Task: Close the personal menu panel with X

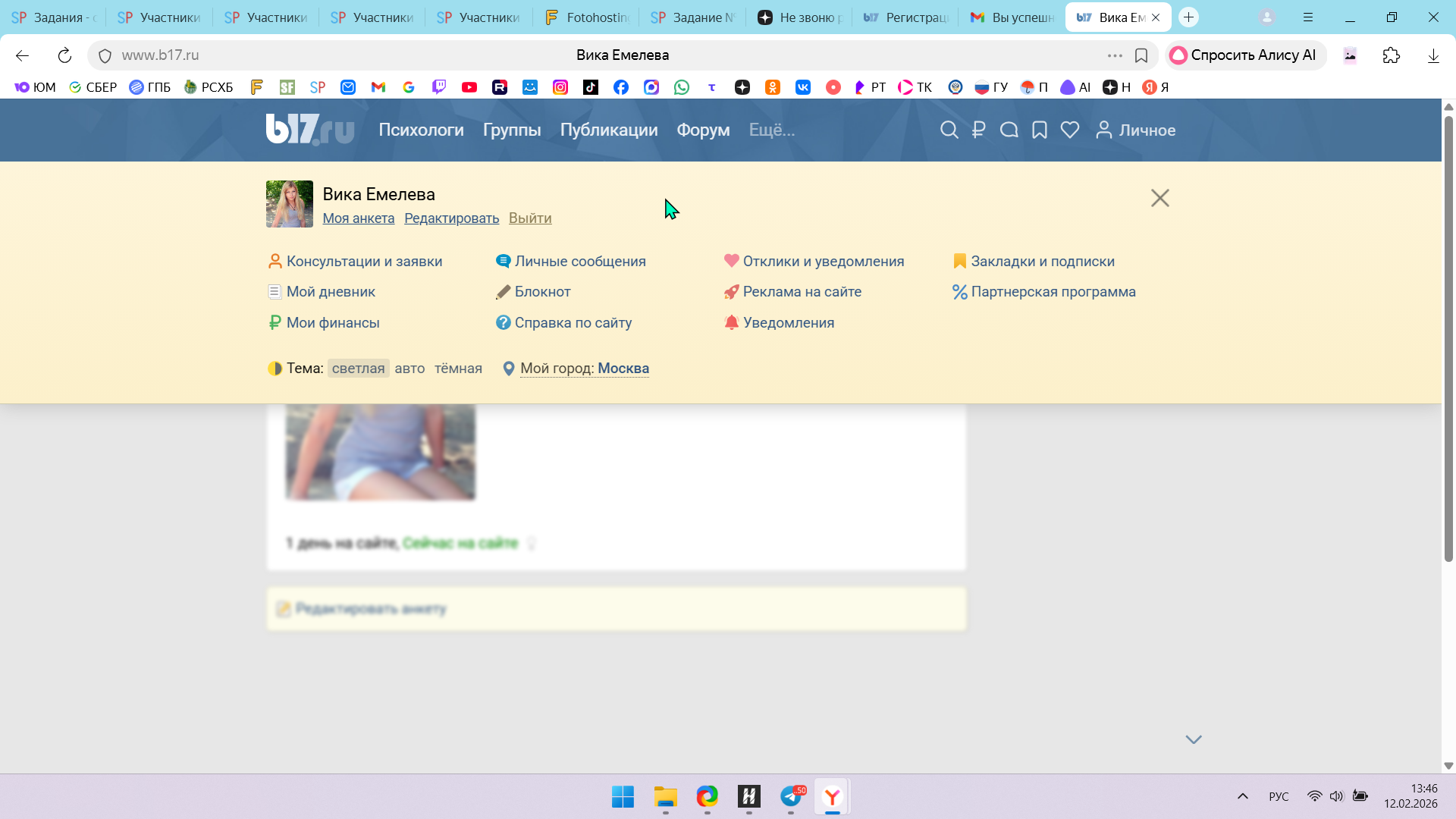Action: pos(1159,198)
